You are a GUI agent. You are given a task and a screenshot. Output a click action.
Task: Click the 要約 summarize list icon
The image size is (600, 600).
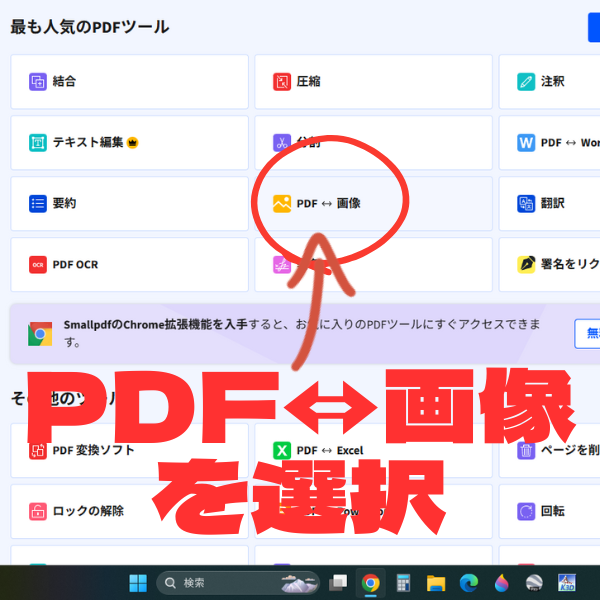point(38,203)
